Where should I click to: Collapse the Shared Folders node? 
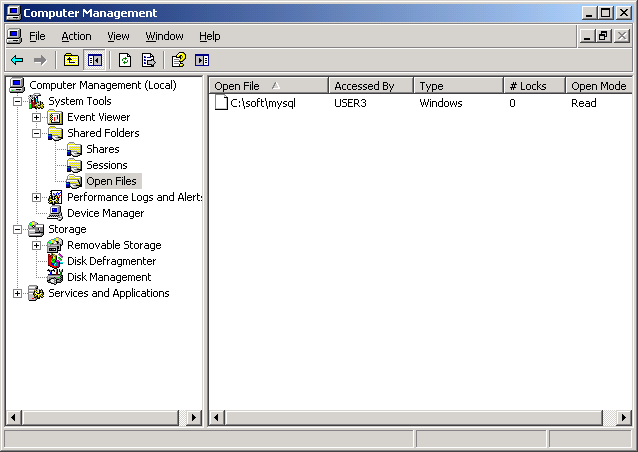click(x=36, y=133)
